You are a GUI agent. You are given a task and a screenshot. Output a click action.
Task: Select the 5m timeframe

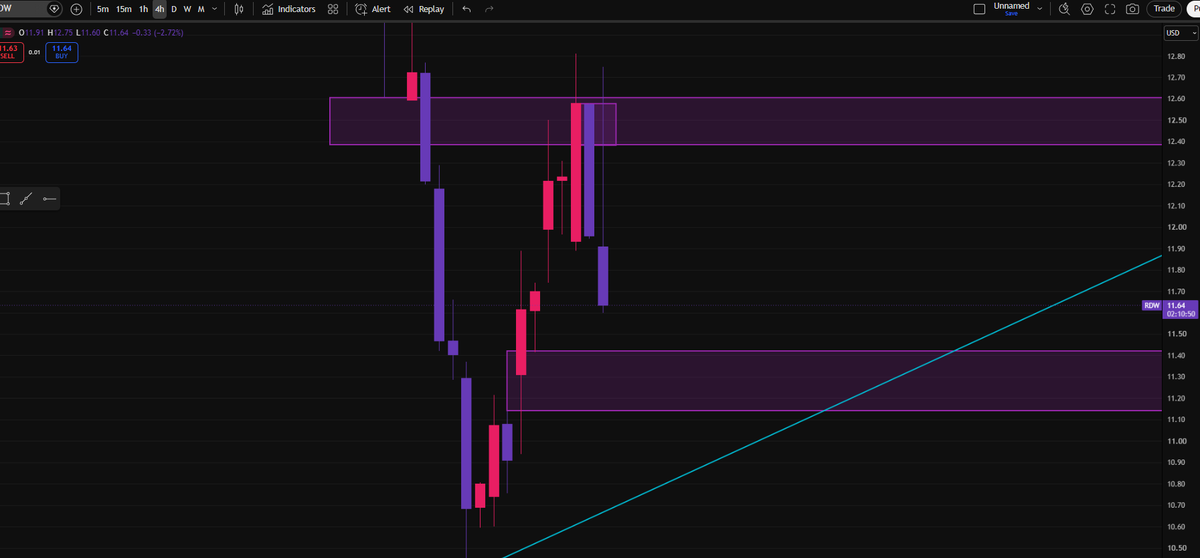(x=103, y=9)
